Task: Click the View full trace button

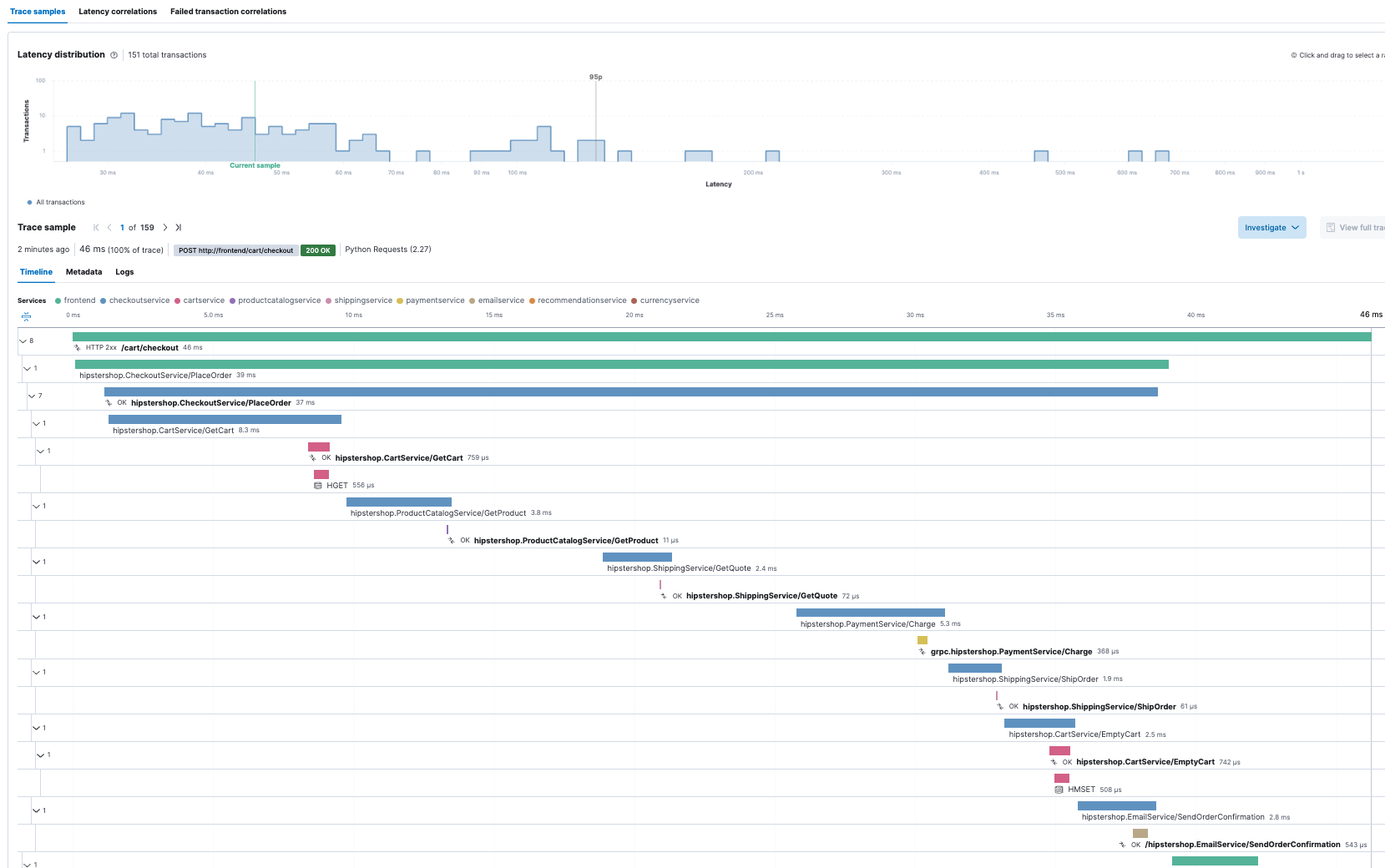Action: (1352, 228)
